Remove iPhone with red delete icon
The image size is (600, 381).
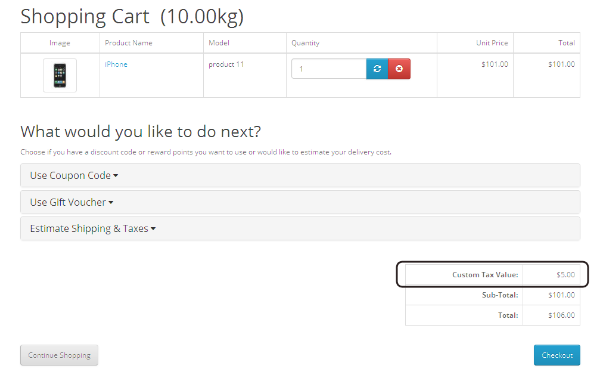[x=399, y=69]
